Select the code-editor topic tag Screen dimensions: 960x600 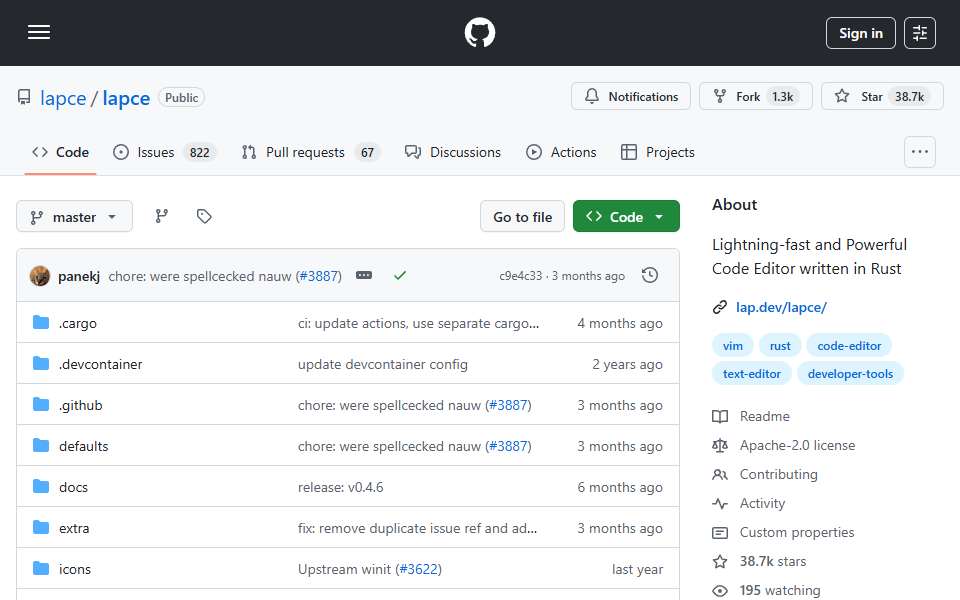(x=849, y=346)
